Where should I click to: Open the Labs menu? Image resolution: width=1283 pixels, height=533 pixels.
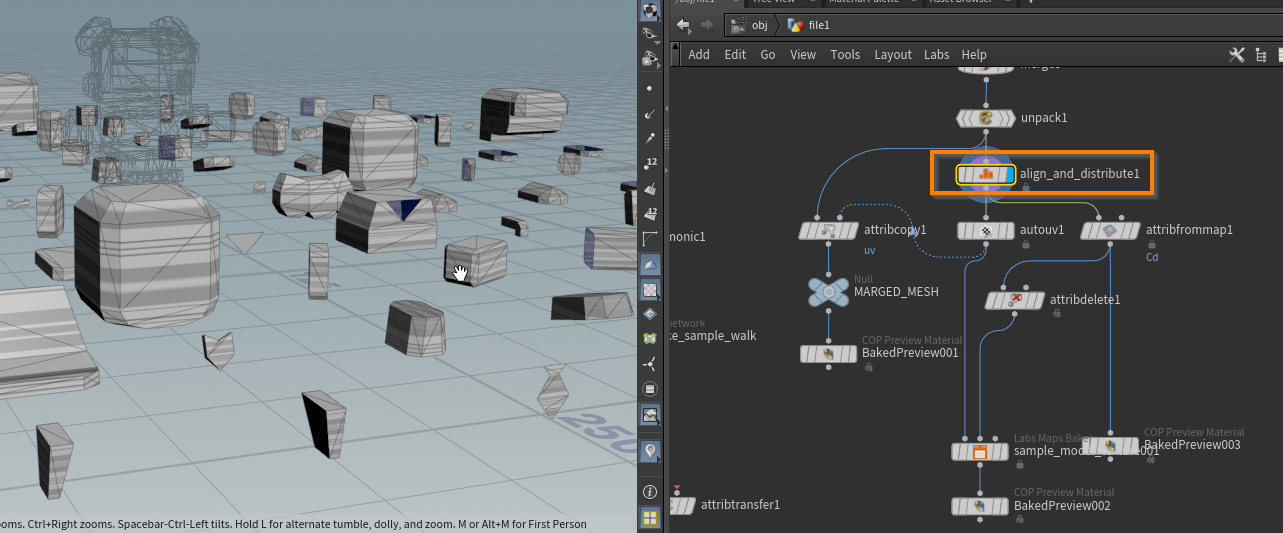pos(937,55)
